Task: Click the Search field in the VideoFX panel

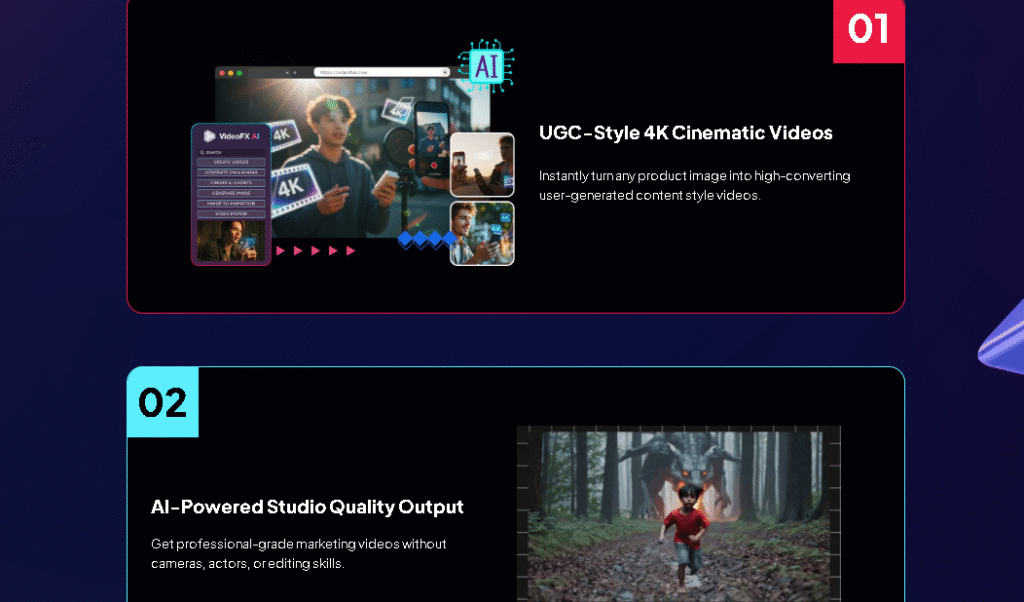Action: click(231, 152)
